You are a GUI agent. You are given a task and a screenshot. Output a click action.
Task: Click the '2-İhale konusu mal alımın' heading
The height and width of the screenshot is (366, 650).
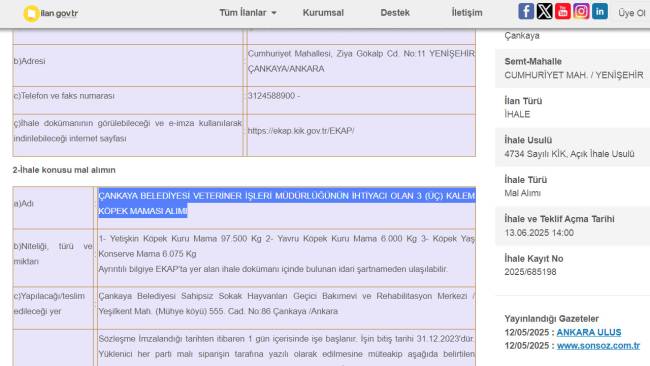[x=64, y=170]
